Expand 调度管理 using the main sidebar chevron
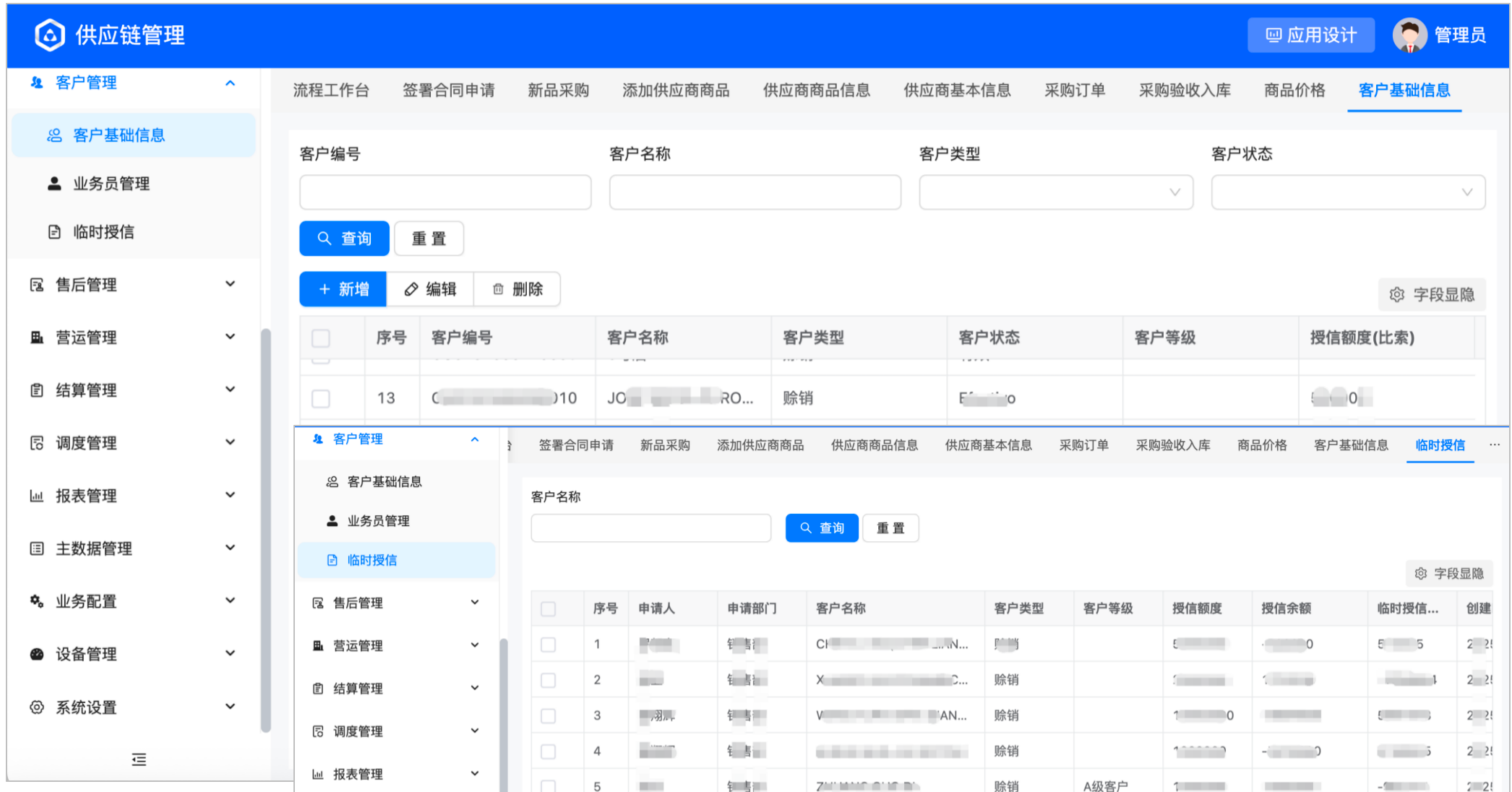 click(x=230, y=442)
